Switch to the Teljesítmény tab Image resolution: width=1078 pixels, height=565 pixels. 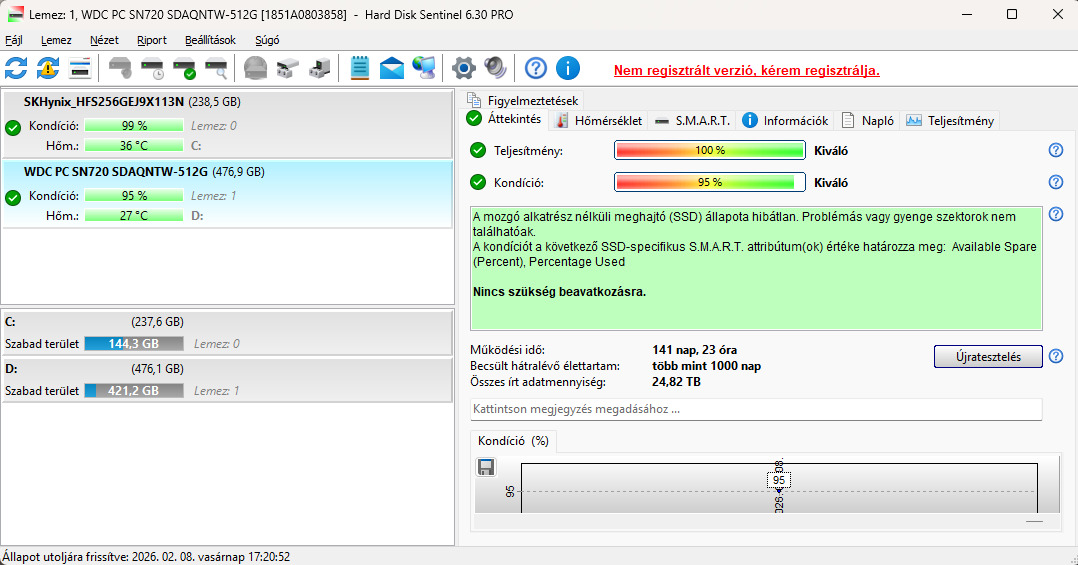pyautogui.click(x=949, y=121)
